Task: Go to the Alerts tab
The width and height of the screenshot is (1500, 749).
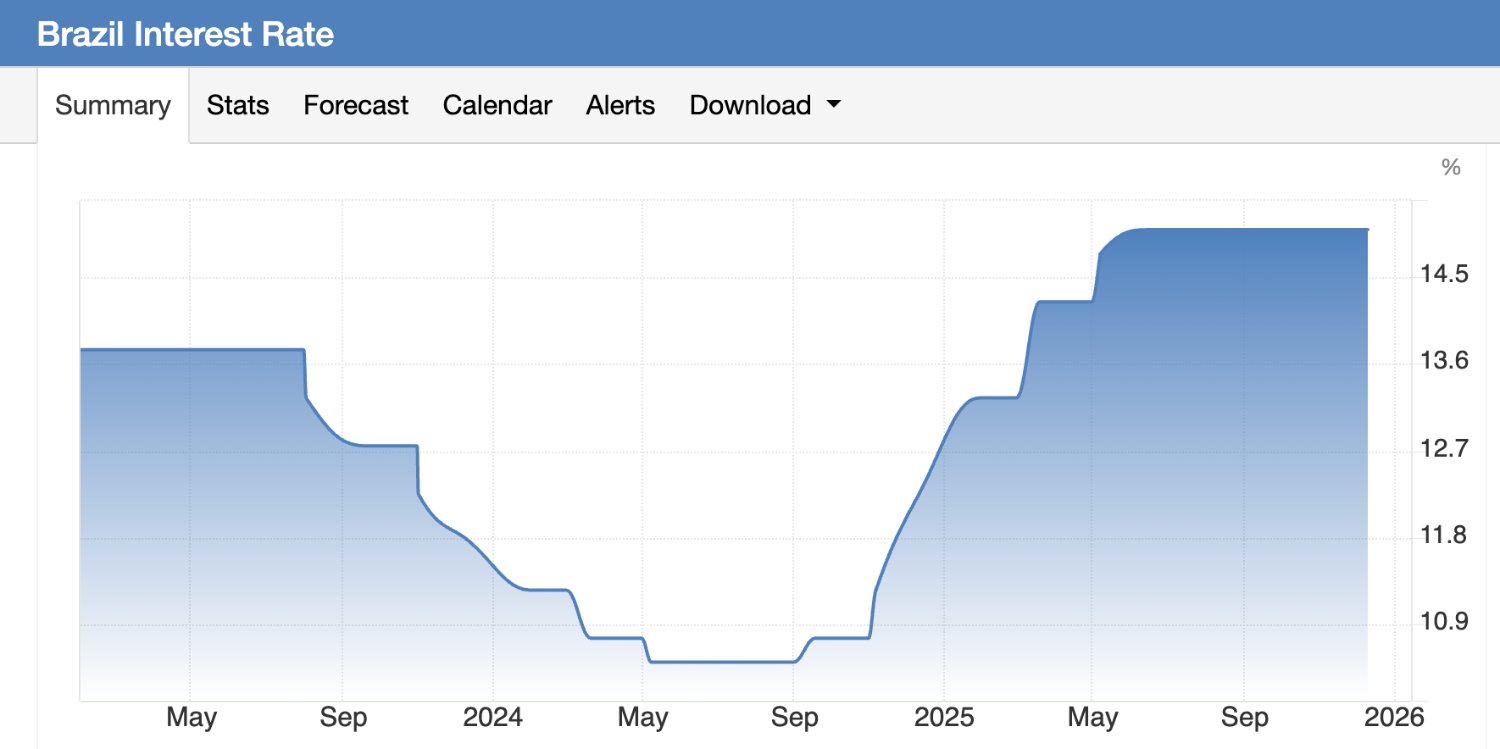Action: 620,105
